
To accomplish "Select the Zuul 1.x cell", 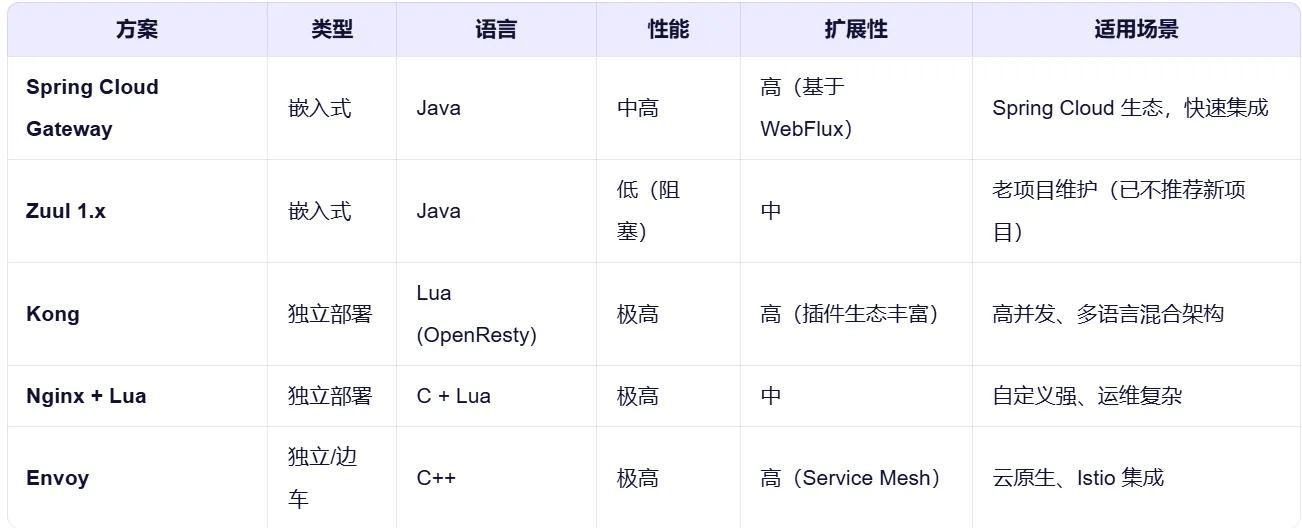I will [x=66, y=211].
